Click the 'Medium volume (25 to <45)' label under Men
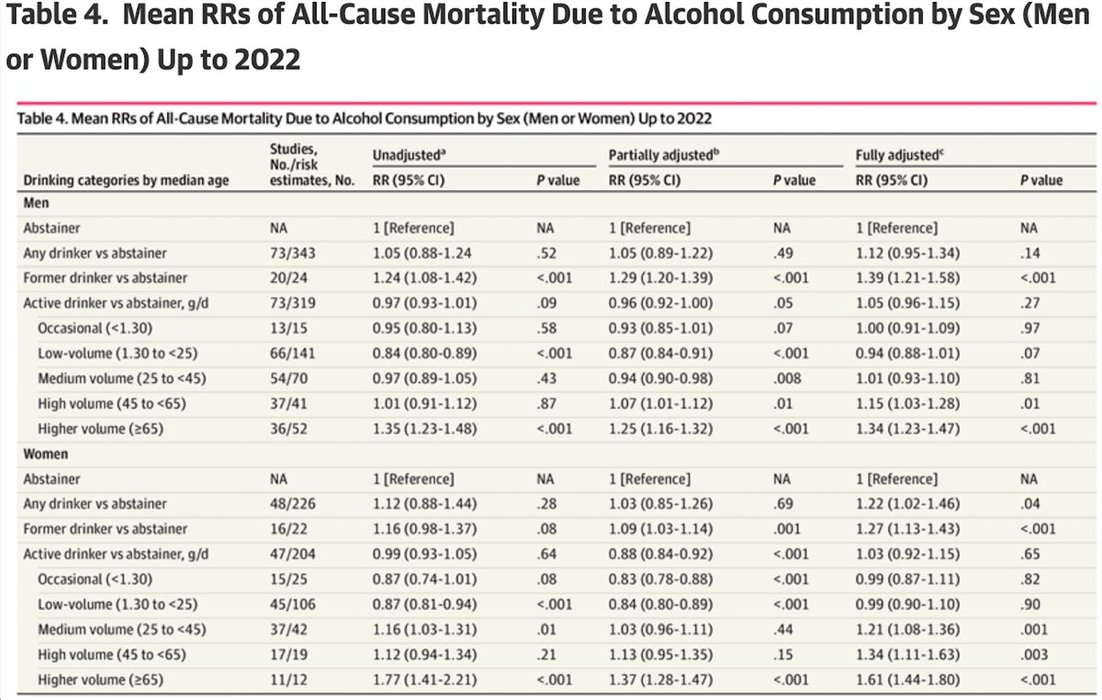Image resolution: width=1102 pixels, height=700 pixels. (x=111, y=378)
